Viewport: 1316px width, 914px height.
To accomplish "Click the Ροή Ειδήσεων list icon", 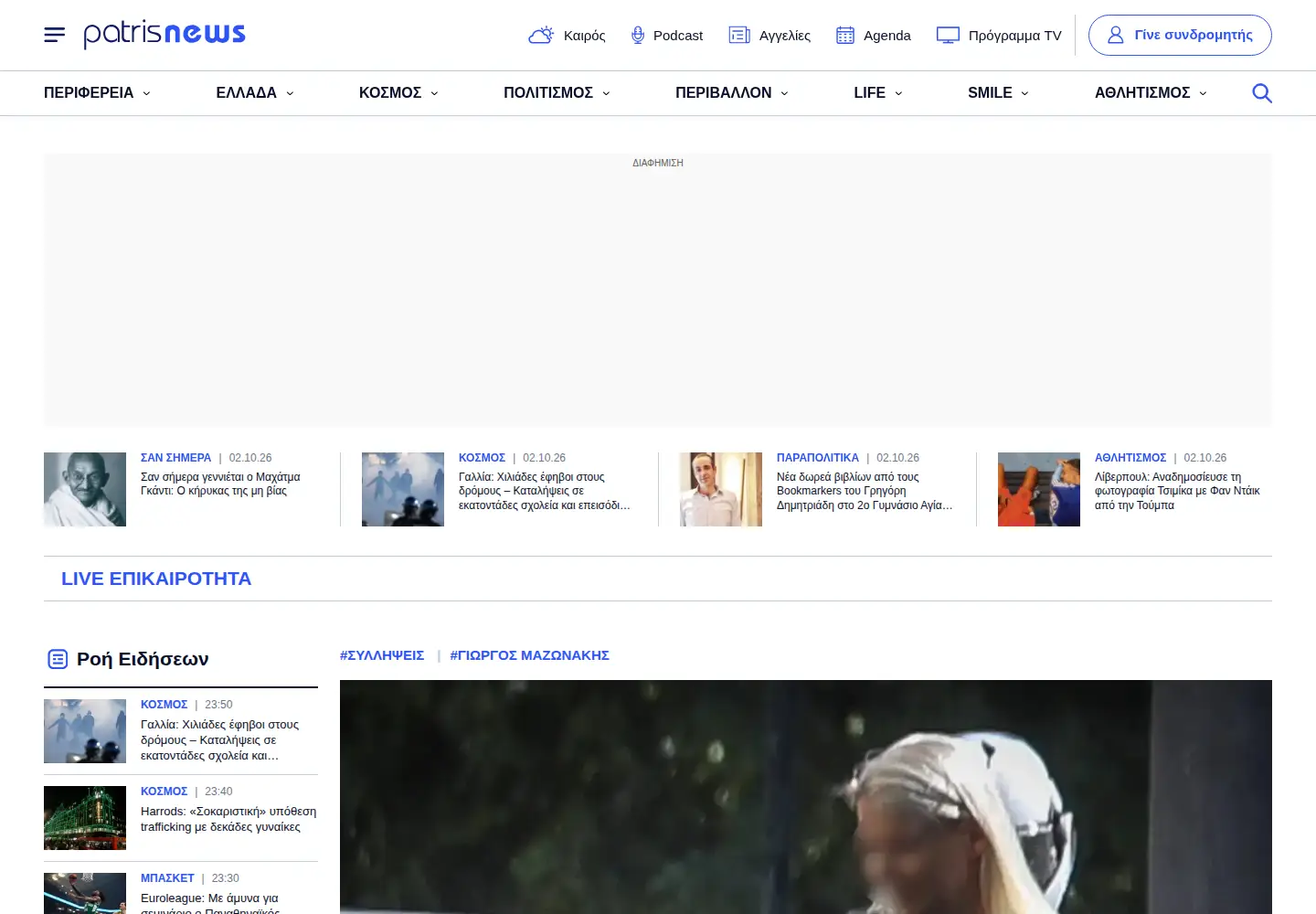I will [x=58, y=659].
